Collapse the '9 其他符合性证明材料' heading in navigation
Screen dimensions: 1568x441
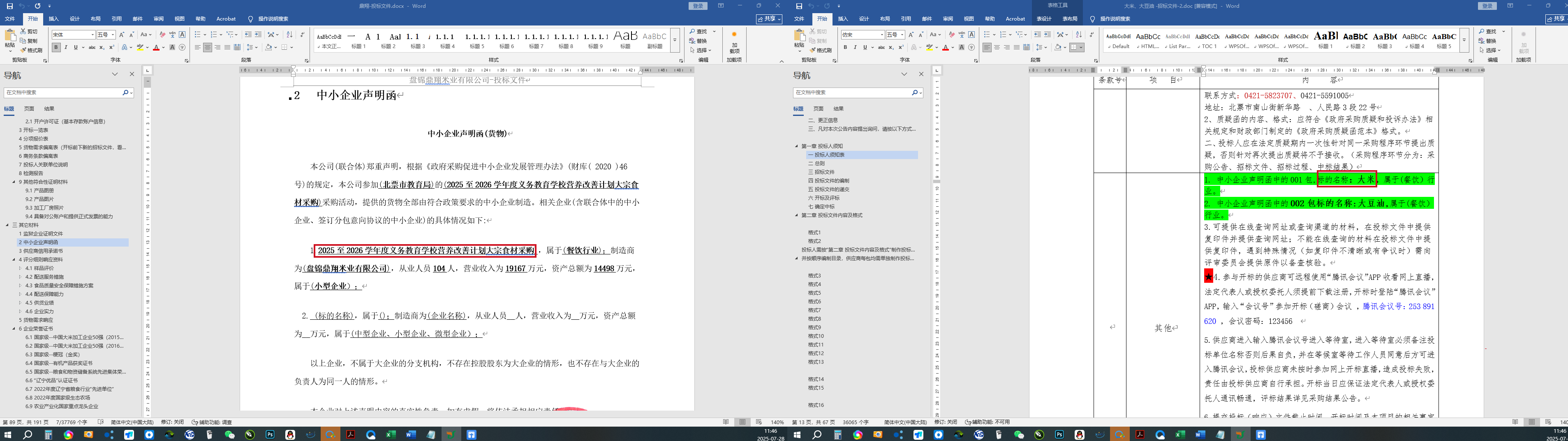click(x=14, y=182)
